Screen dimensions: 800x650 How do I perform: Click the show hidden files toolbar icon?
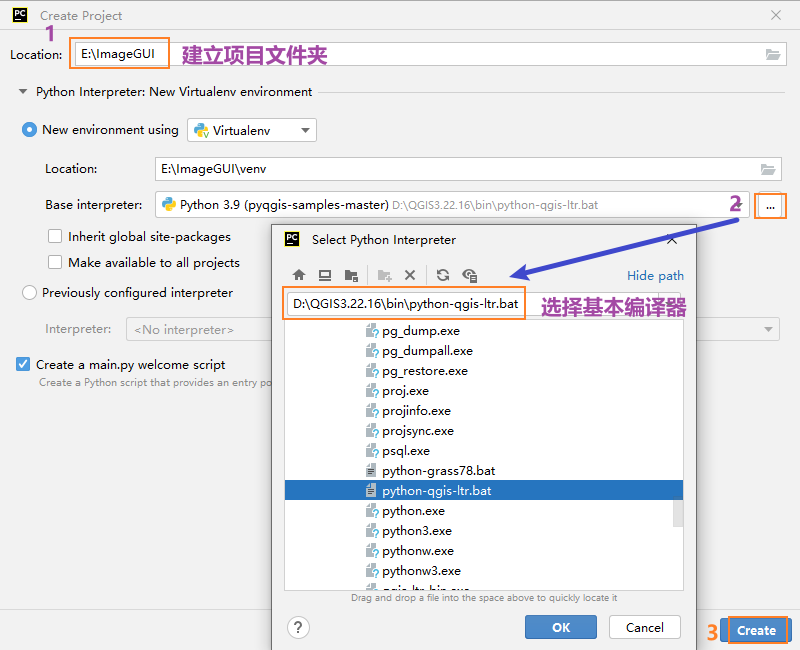coord(469,276)
